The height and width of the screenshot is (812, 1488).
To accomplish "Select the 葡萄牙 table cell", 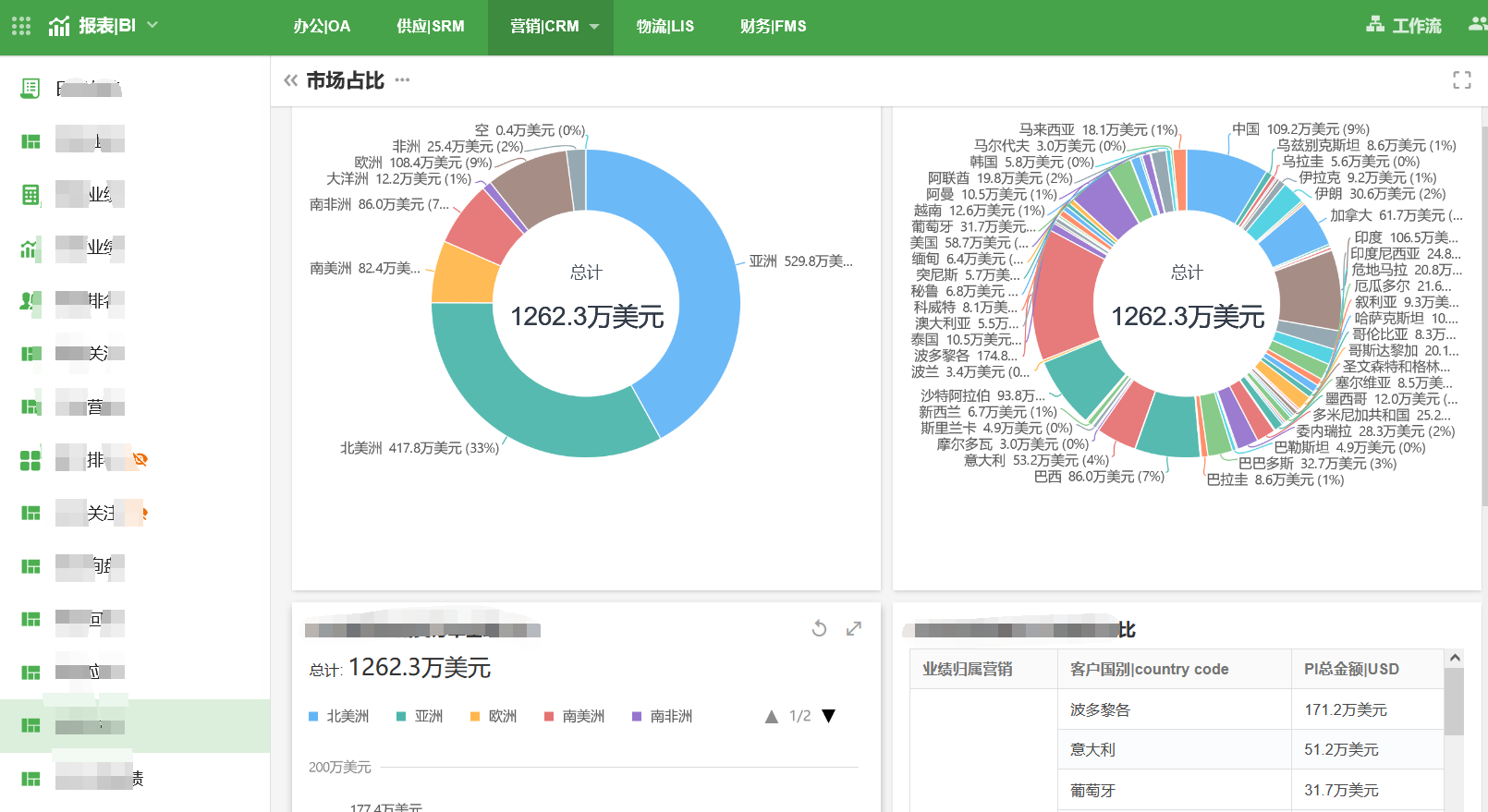I will coord(1174,790).
